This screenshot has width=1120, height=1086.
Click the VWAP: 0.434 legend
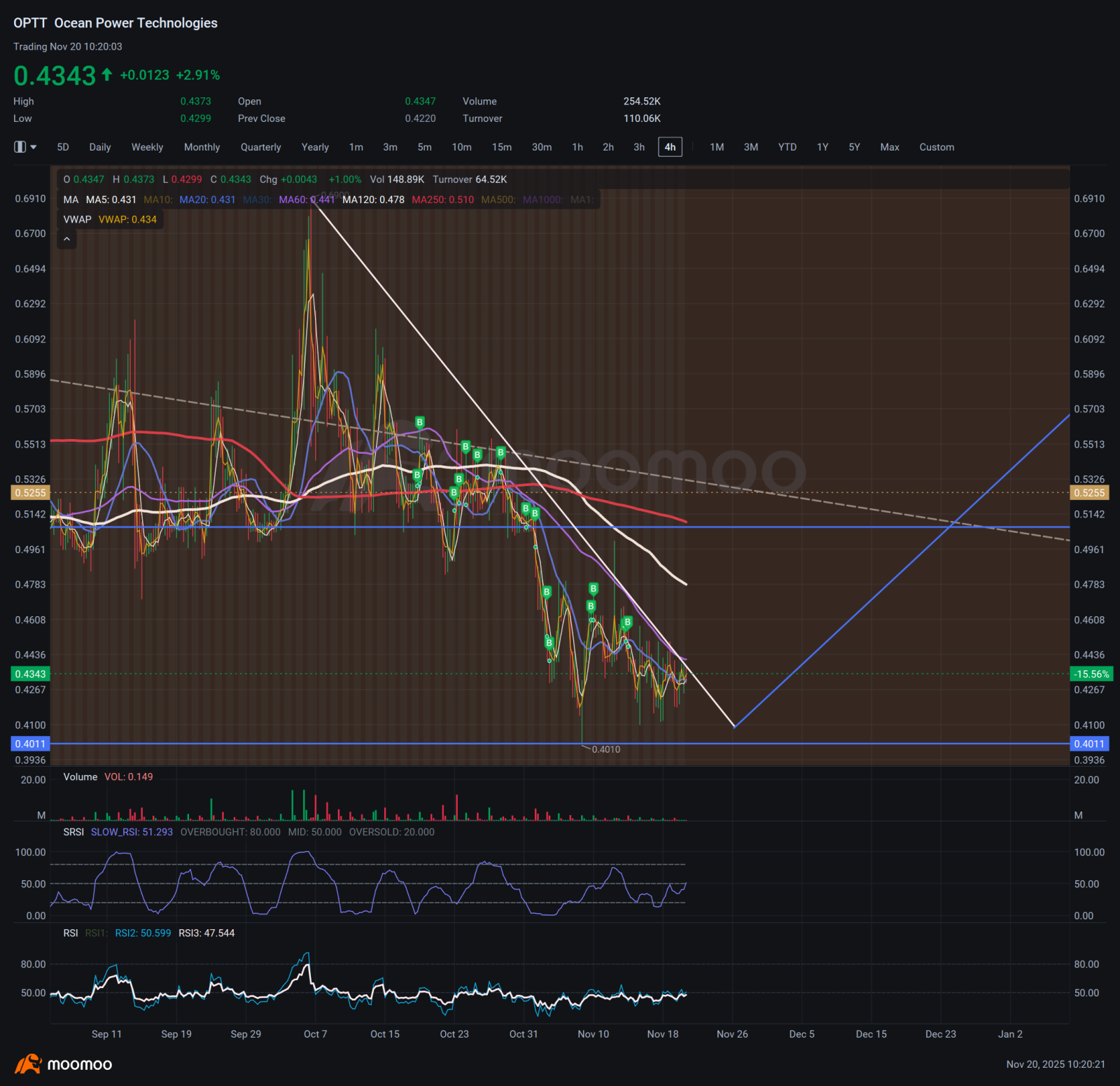[127, 219]
